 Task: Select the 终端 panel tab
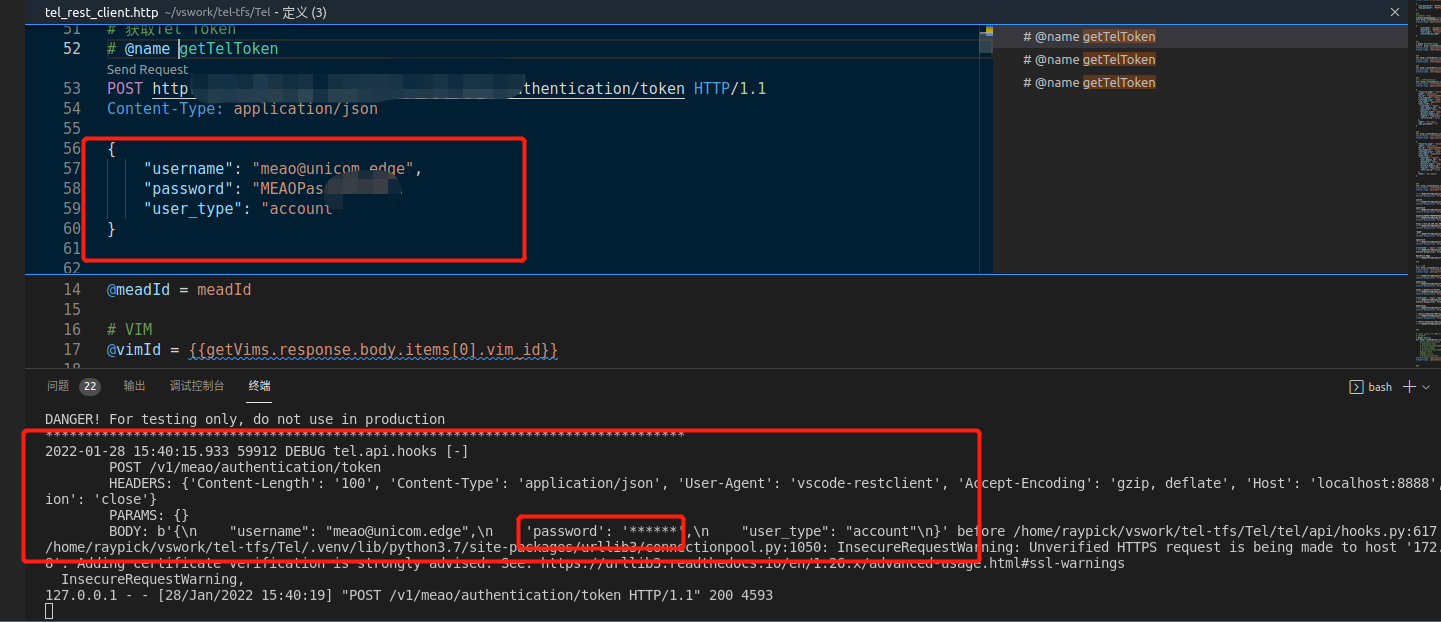click(258, 385)
